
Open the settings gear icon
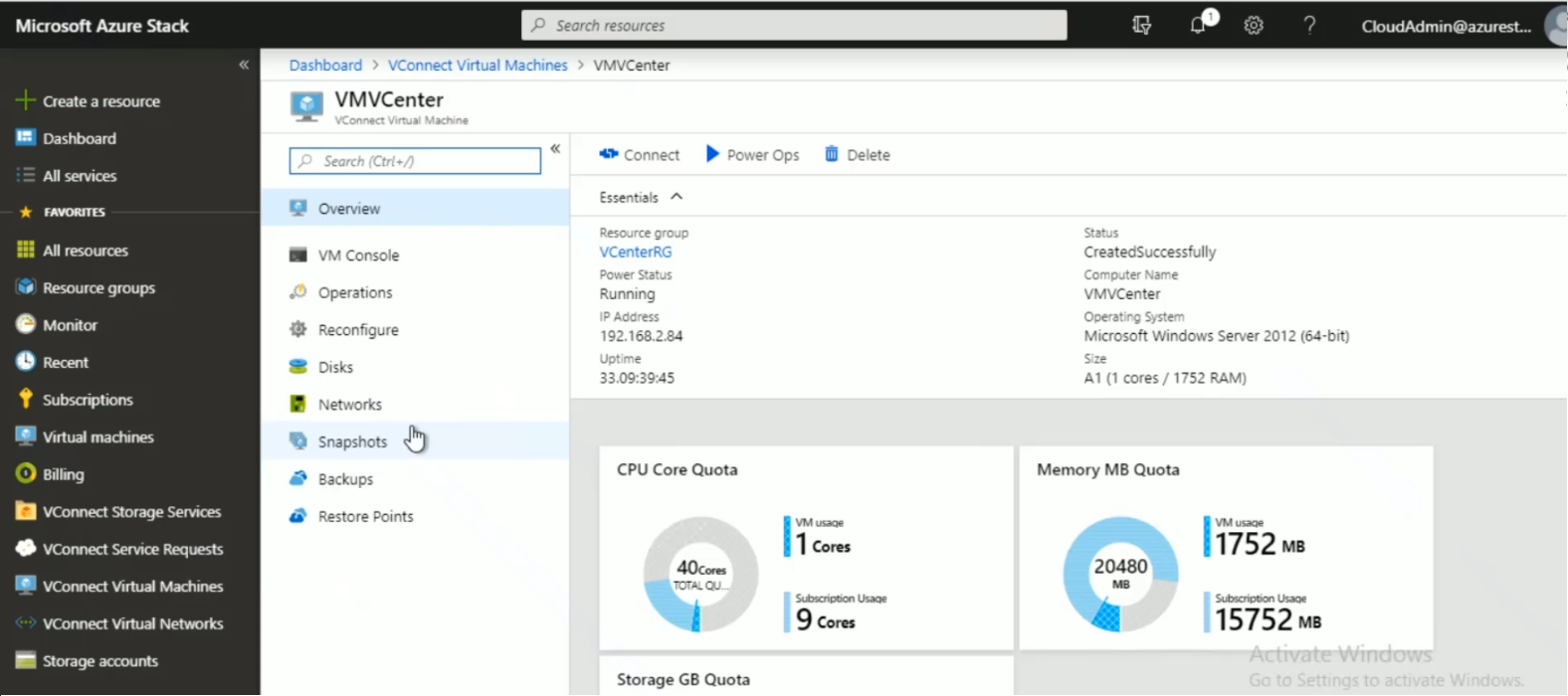1254,26
